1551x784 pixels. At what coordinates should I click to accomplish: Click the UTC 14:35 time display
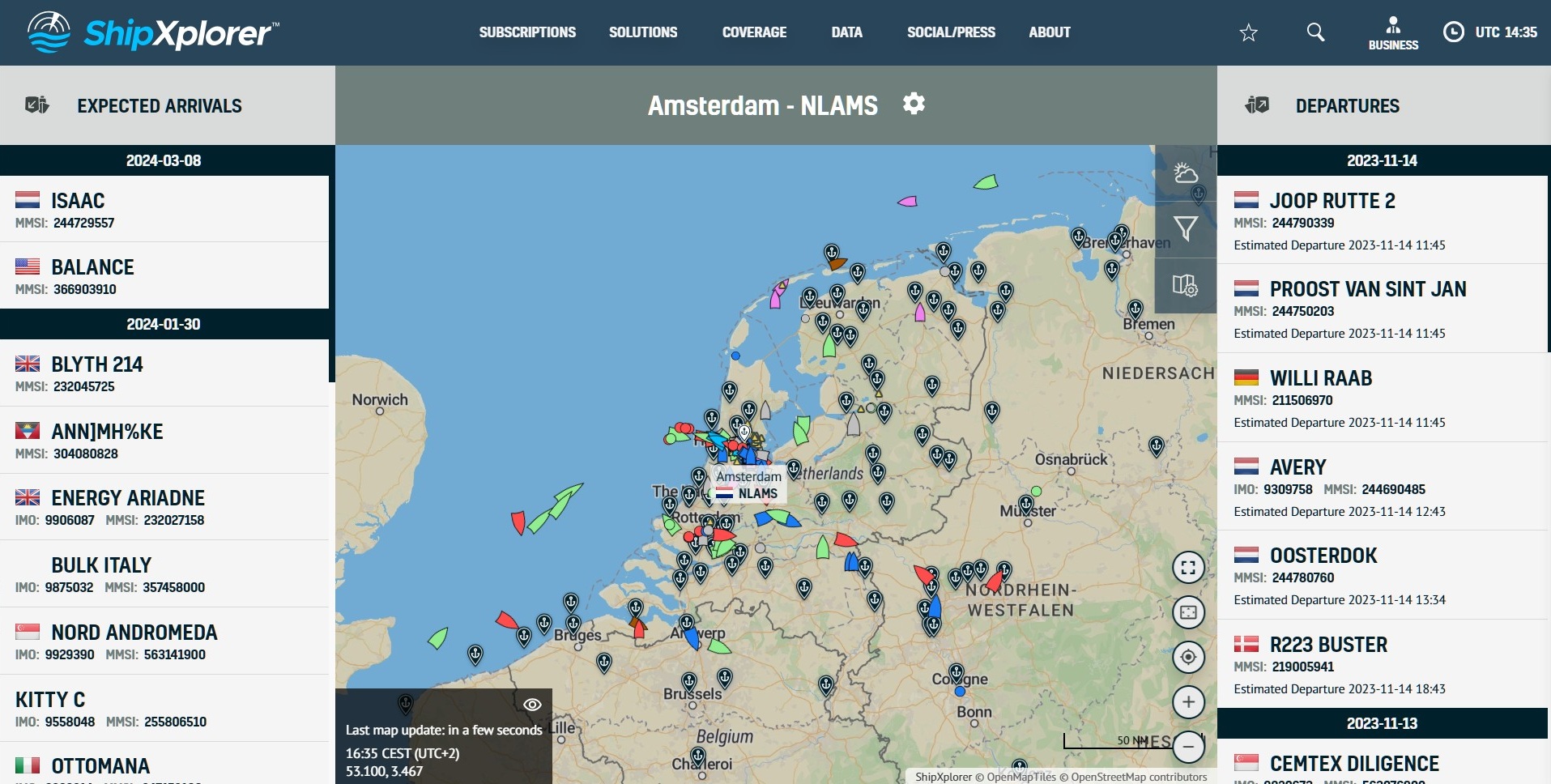1506,32
